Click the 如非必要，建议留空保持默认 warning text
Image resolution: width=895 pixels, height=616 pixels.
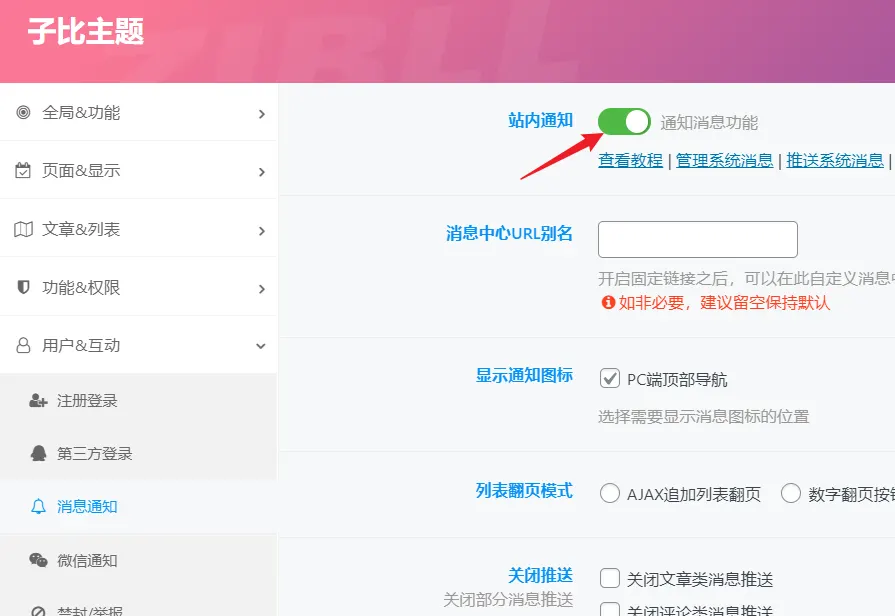pos(724,303)
